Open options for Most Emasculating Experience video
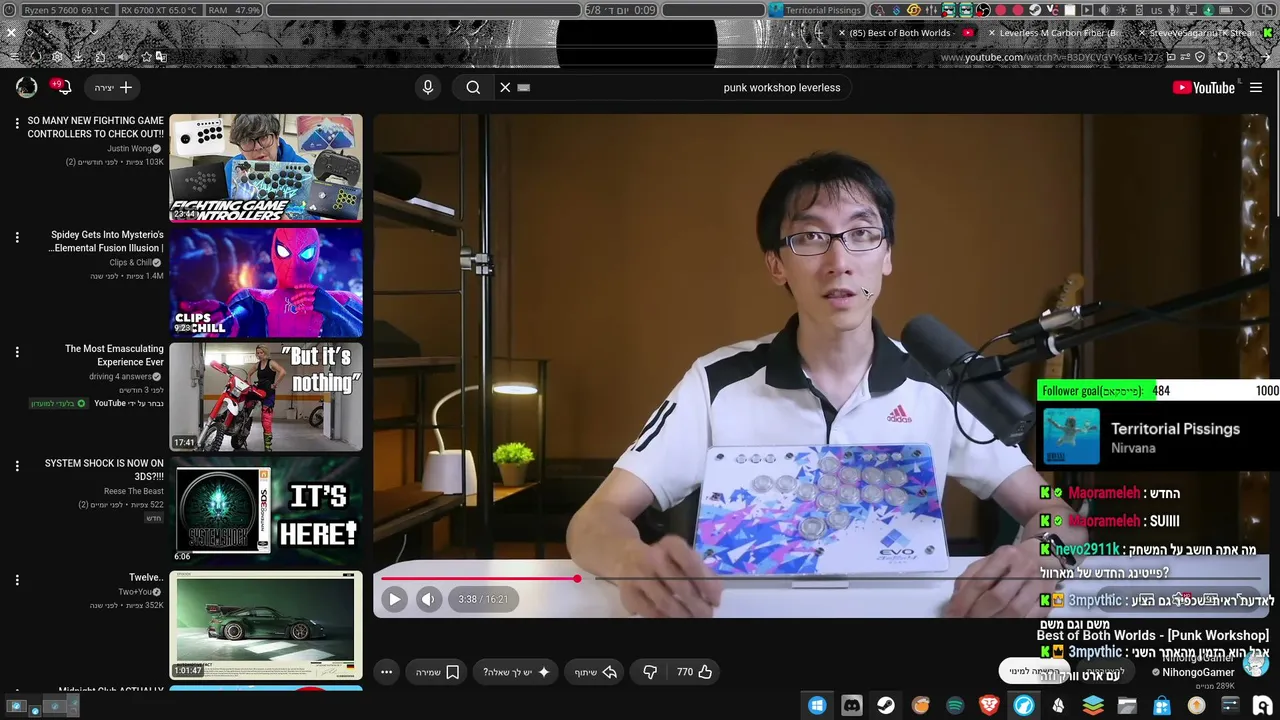The image size is (1280, 720). [16, 351]
